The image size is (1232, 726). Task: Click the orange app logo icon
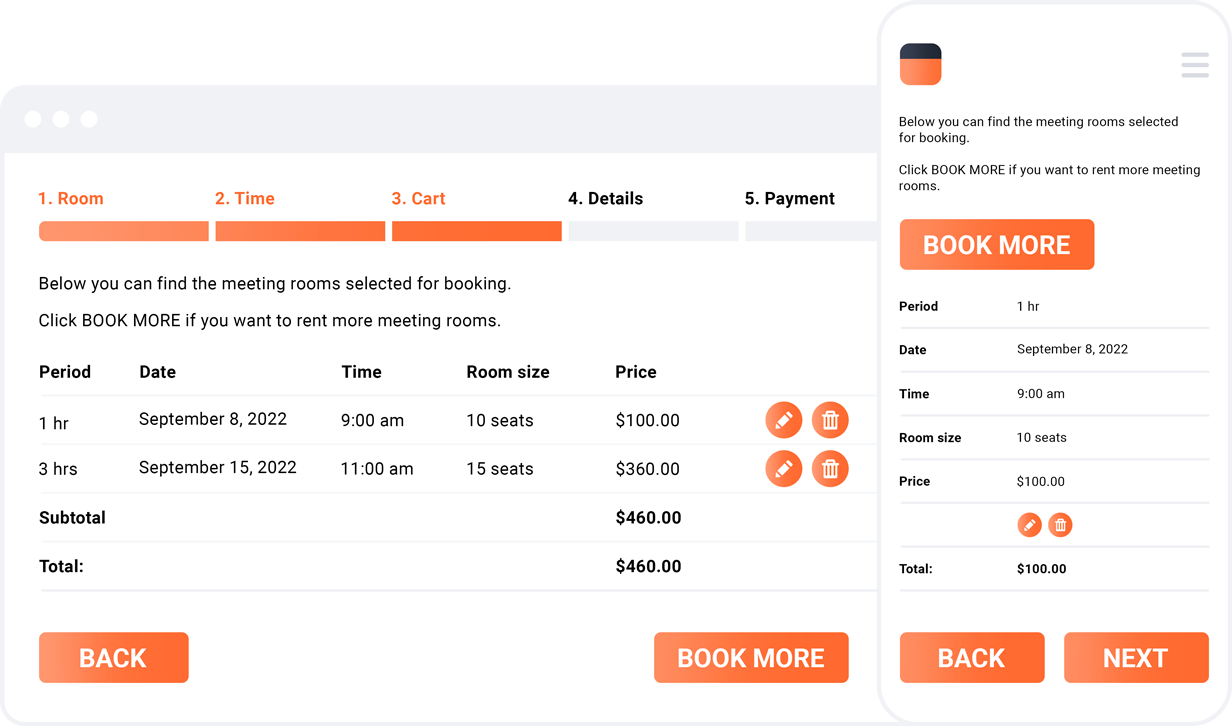click(920, 64)
